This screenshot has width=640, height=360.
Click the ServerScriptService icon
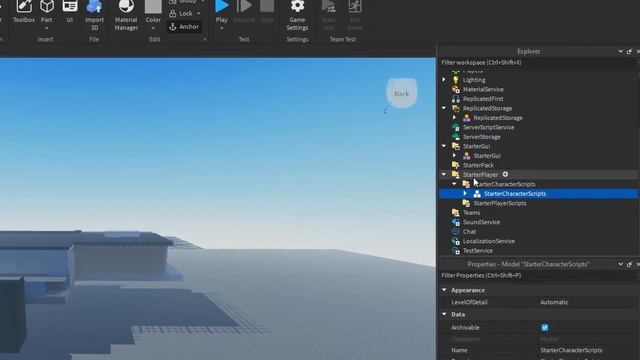(456, 127)
